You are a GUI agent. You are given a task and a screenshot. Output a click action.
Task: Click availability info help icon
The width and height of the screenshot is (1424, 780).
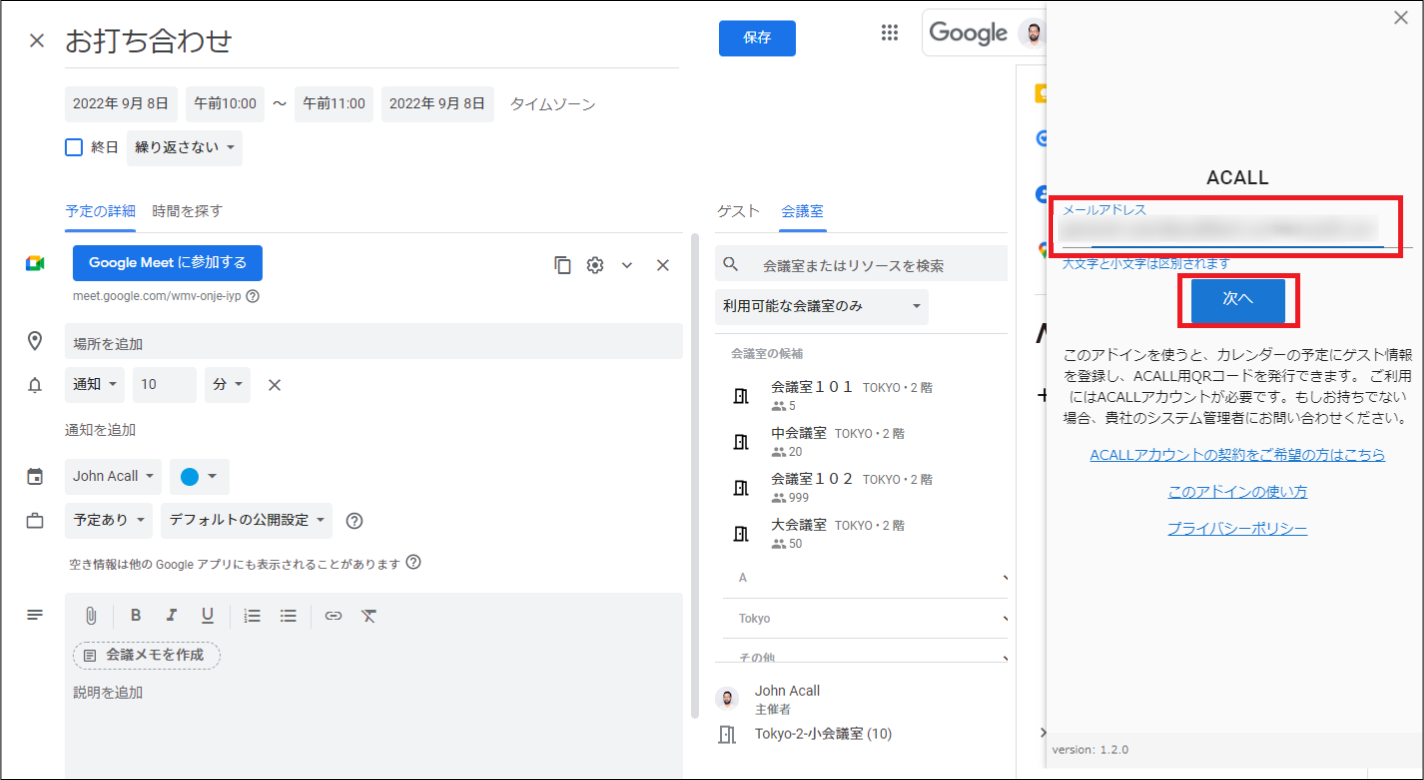(x=413, y=563)
